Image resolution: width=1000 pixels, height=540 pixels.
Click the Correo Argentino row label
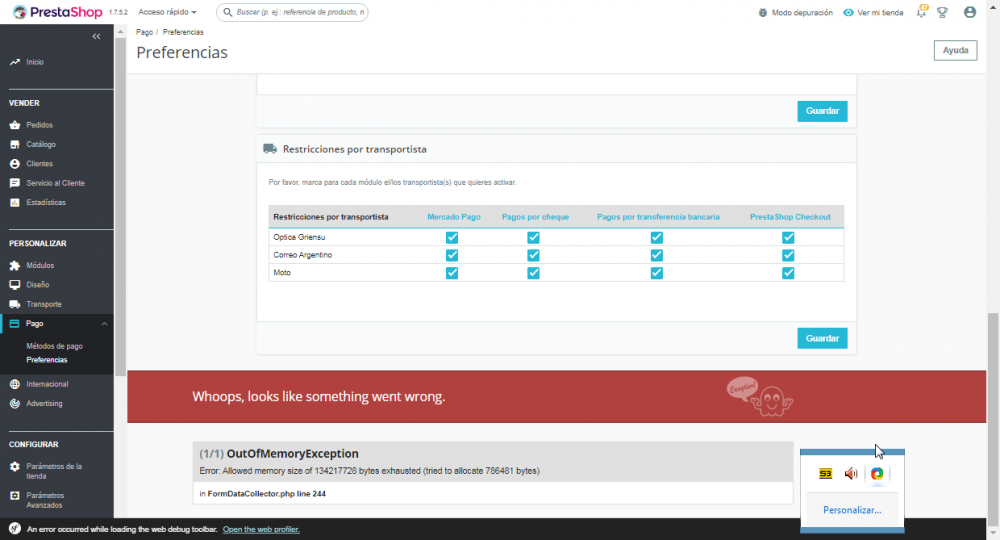tap(302, 255)
